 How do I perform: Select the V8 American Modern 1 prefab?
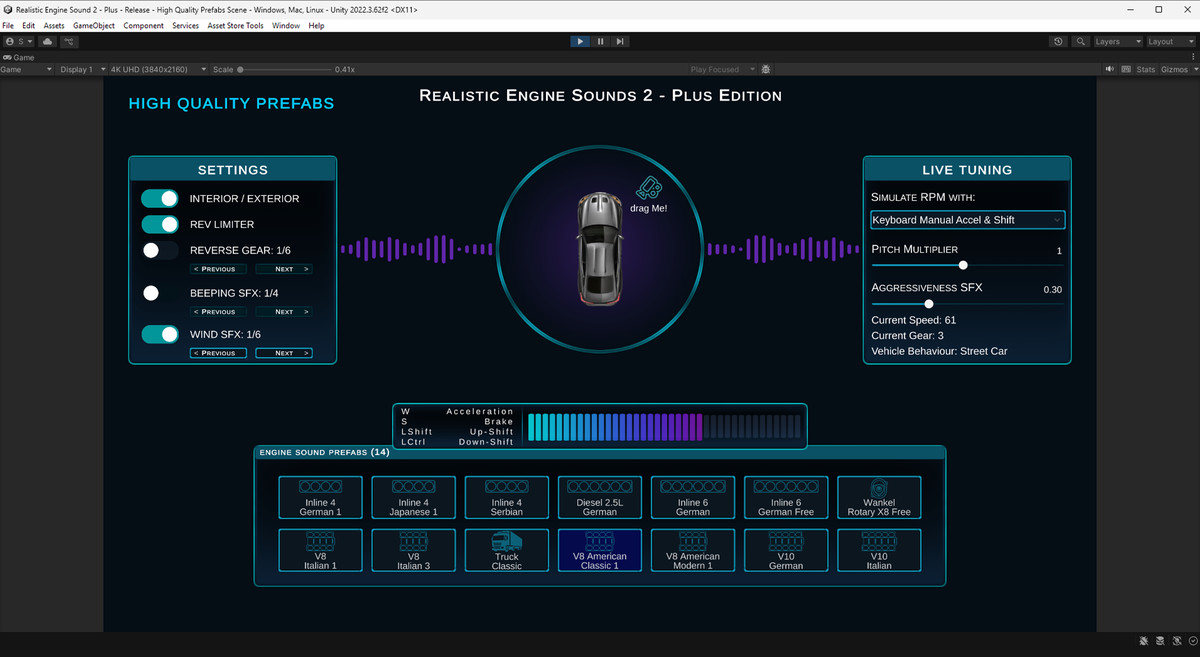692,550
